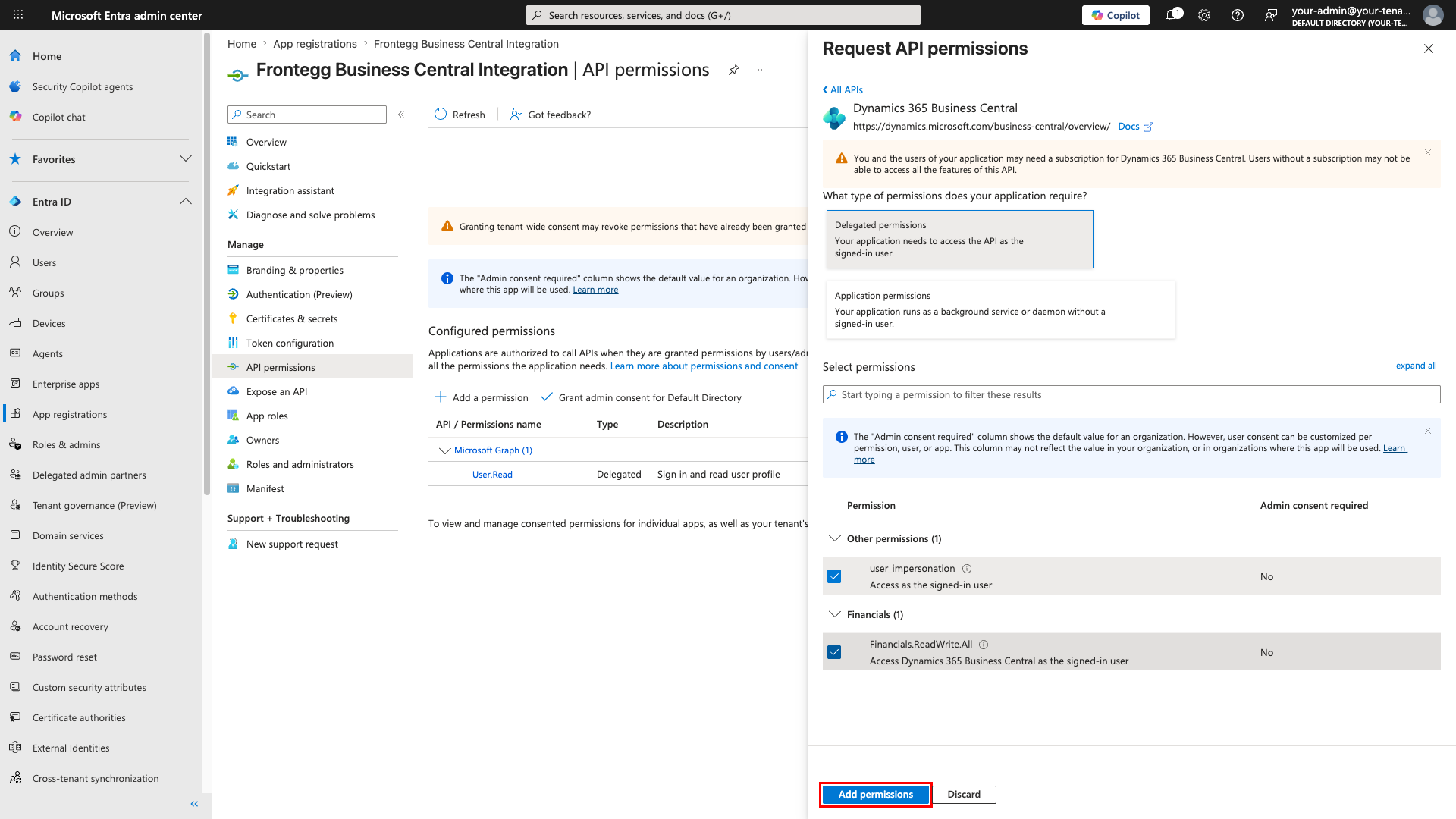Close the Request API permissions panel
The width and height of the screenshot is (1456, 819).
click(x=1429, y=49)
